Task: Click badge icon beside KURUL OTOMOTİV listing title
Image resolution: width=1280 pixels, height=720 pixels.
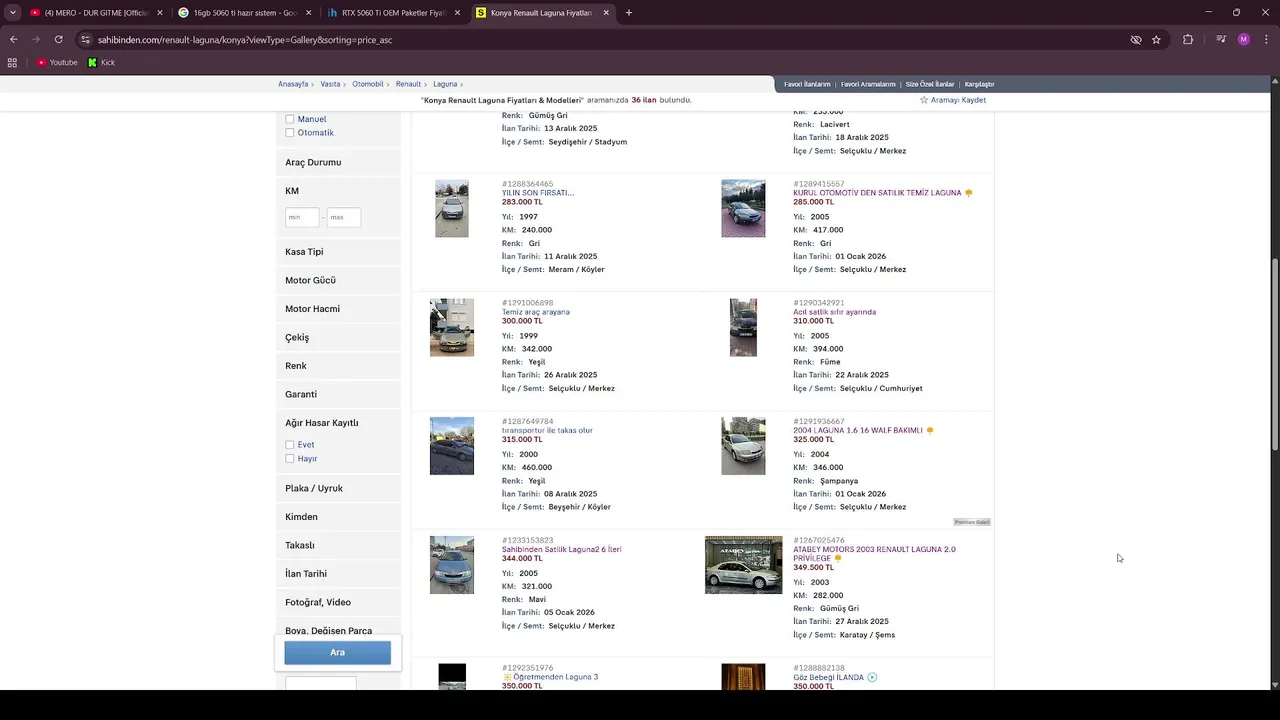Action: (x=968, y=193)
